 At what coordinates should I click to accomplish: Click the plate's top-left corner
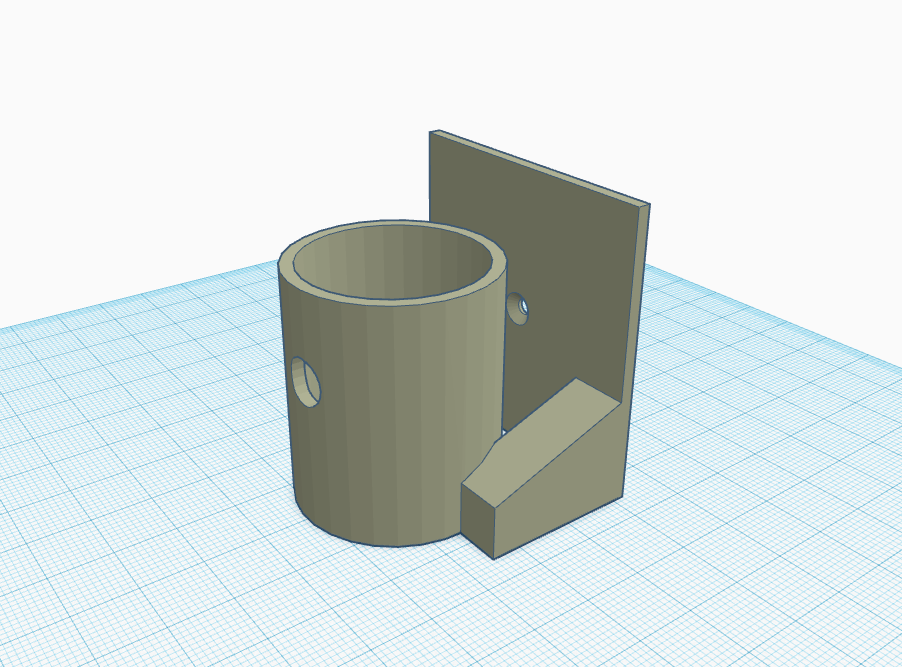click(x=433, y=133)
